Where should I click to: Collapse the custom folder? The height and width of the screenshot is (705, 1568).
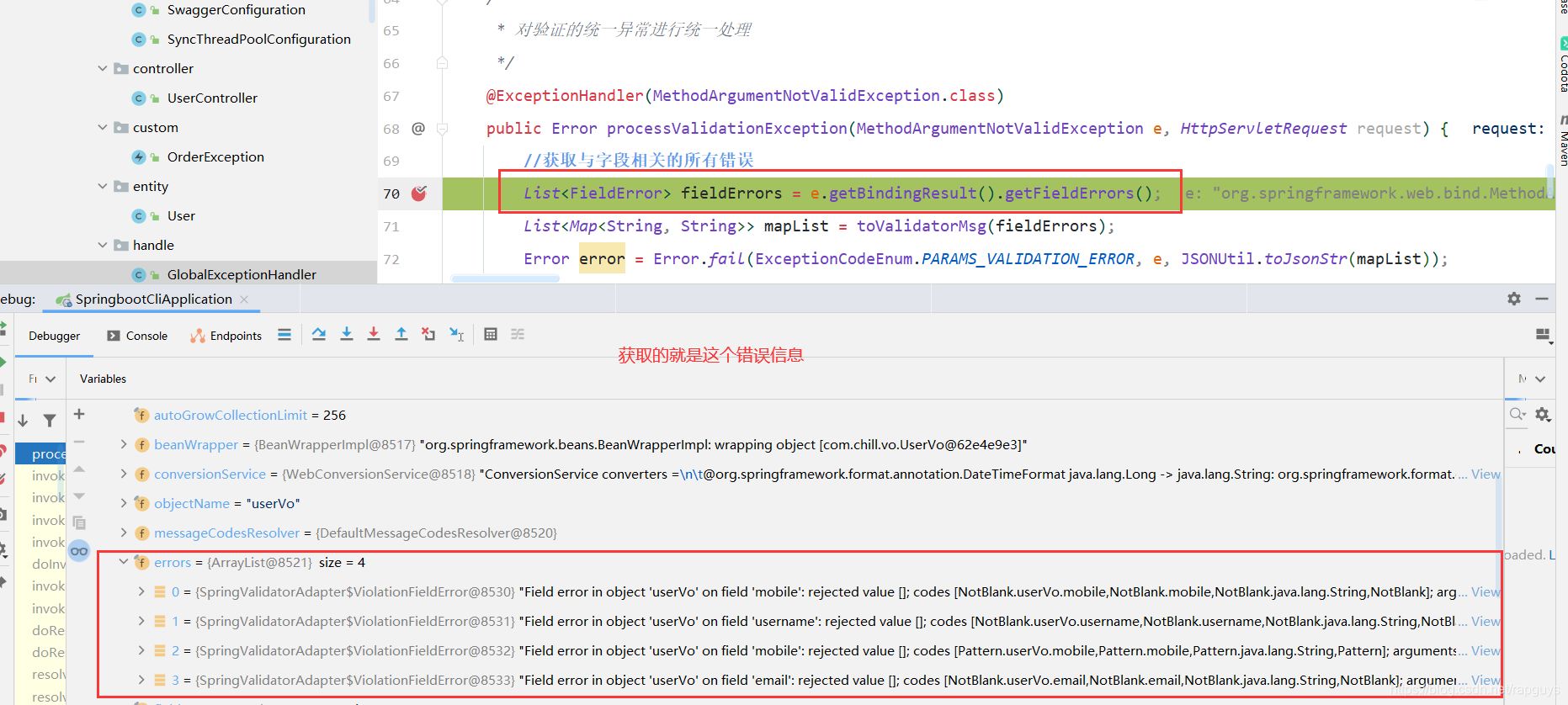[x=103, y=127]
